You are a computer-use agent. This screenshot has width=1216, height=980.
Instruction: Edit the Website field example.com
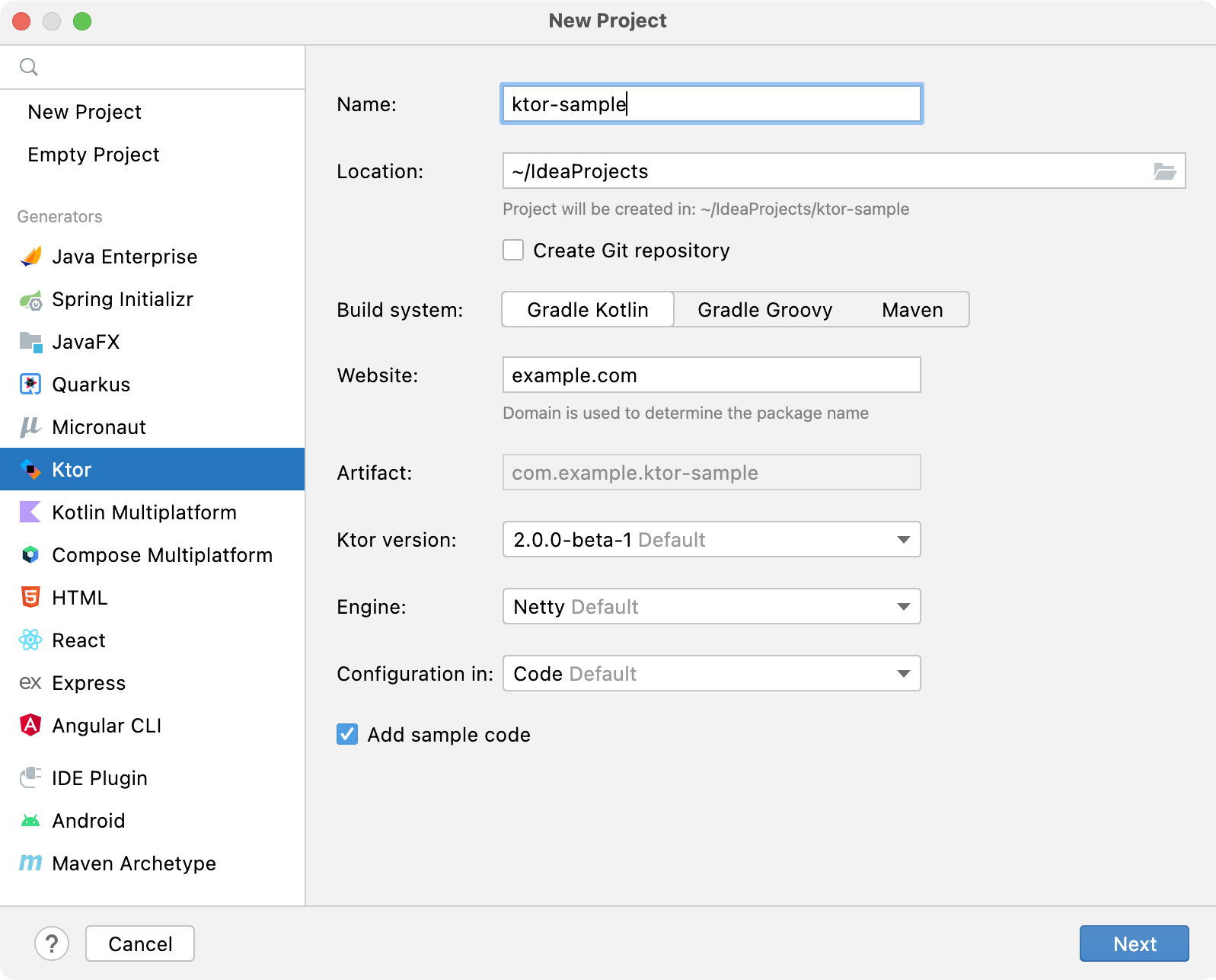point(711,375)
